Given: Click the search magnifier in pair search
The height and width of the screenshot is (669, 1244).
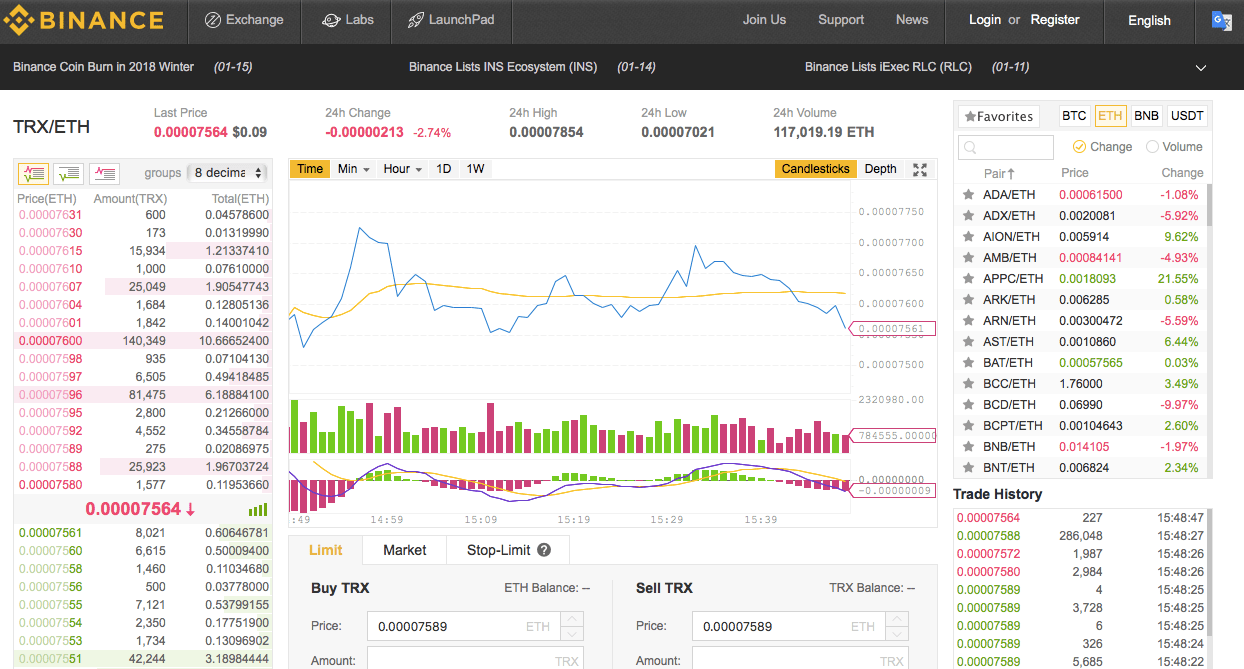Looking at the screenshot, I should (x=970, y=148).
